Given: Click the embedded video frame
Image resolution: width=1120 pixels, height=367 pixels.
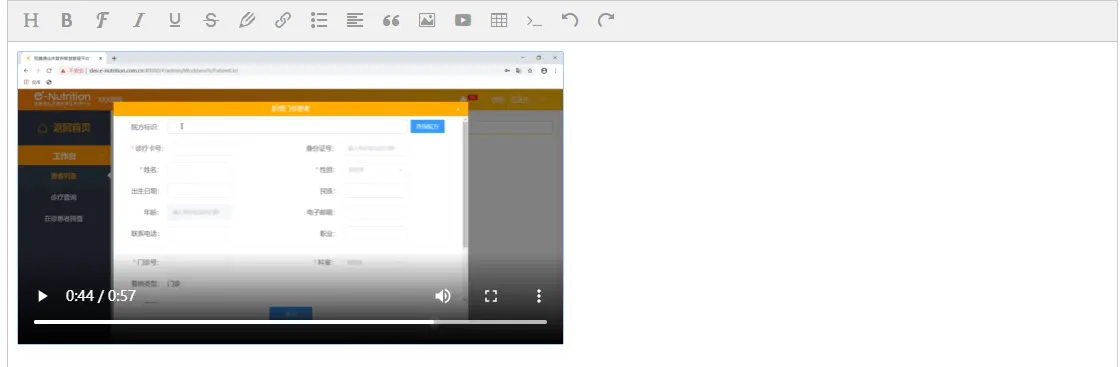Looking at the screenshot, I should [x=290, y=198].
